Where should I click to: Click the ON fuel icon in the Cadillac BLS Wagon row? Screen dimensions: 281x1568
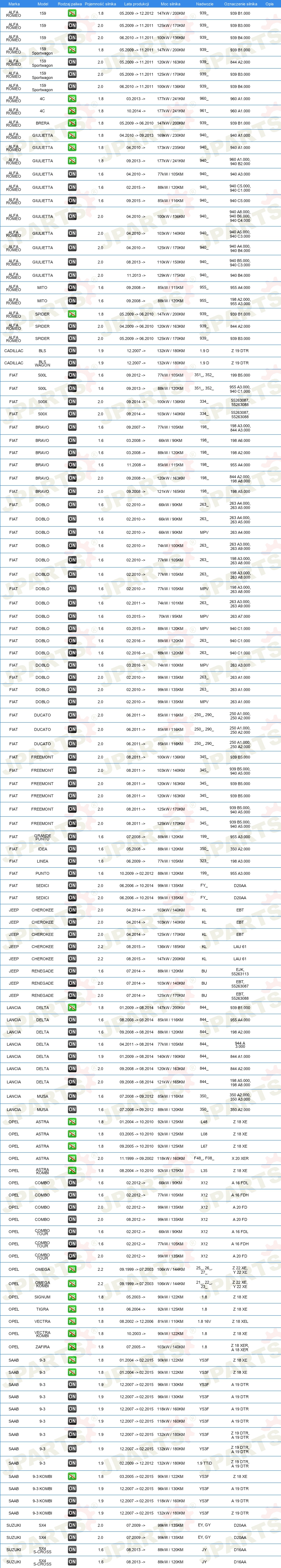coord(72,363)
